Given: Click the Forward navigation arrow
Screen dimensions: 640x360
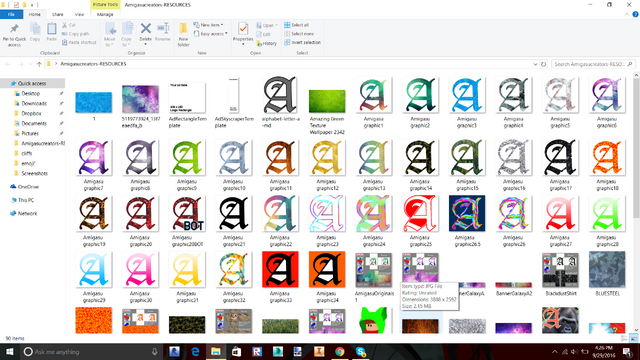Looking at the screenshot, I should [x=20, y=64].
